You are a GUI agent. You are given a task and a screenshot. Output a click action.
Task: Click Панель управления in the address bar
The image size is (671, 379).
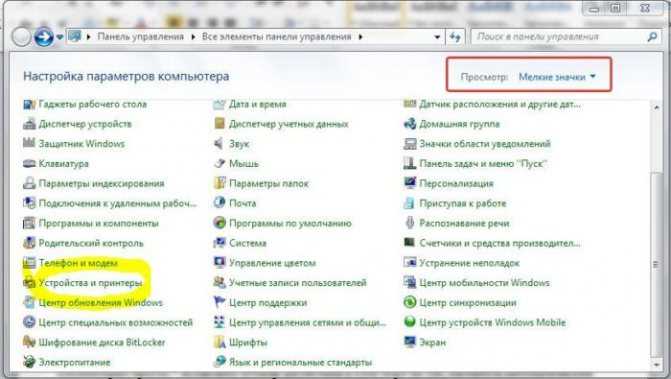[x=140, y=37]
